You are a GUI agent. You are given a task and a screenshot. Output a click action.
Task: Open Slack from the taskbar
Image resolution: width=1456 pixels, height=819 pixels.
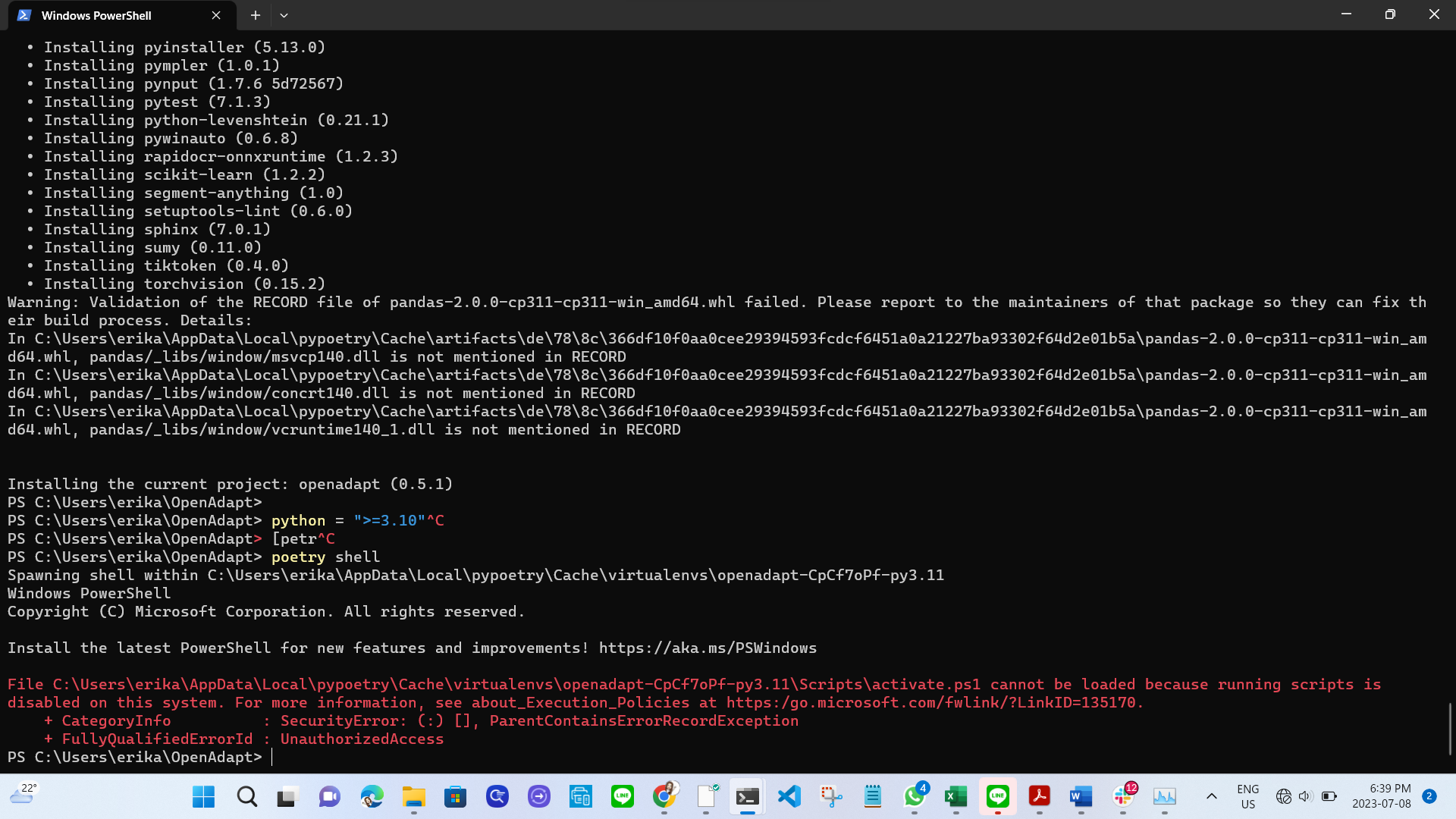1123,796
